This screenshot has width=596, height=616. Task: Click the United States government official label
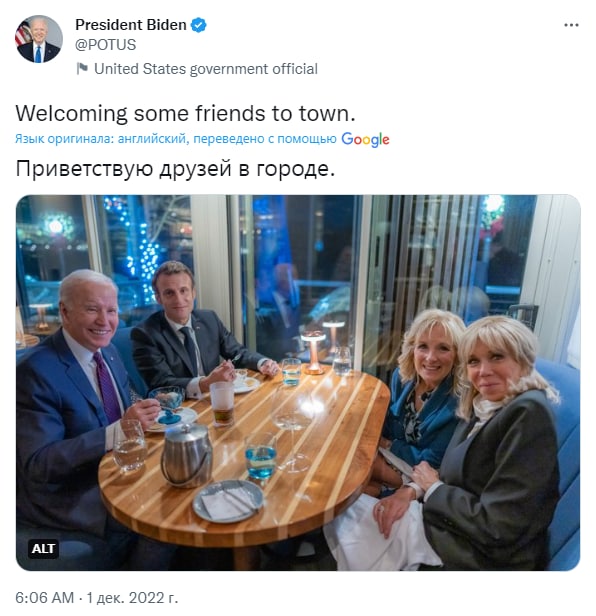click(x=206, y=69)
